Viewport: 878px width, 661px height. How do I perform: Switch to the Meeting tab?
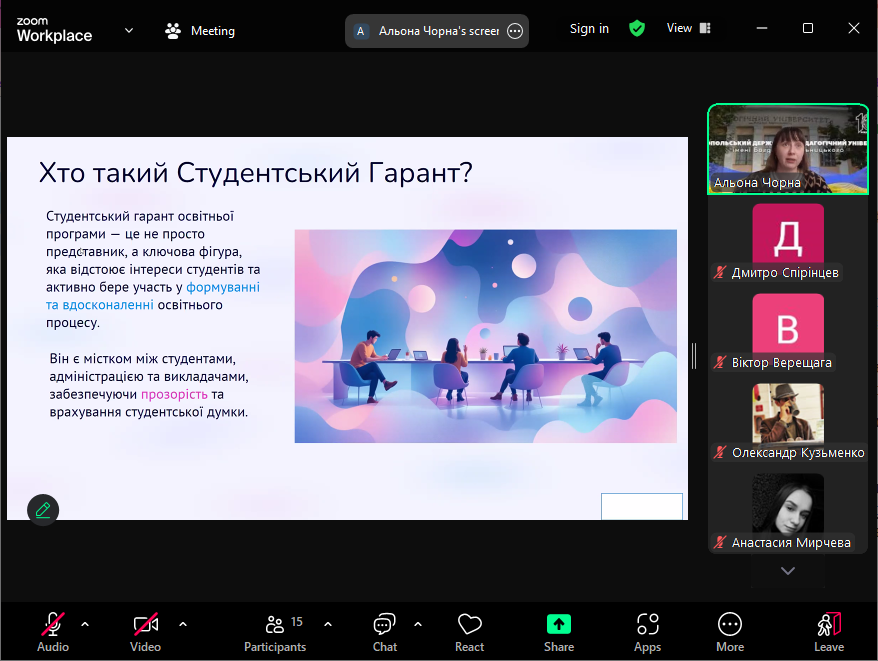click(200, 31)
